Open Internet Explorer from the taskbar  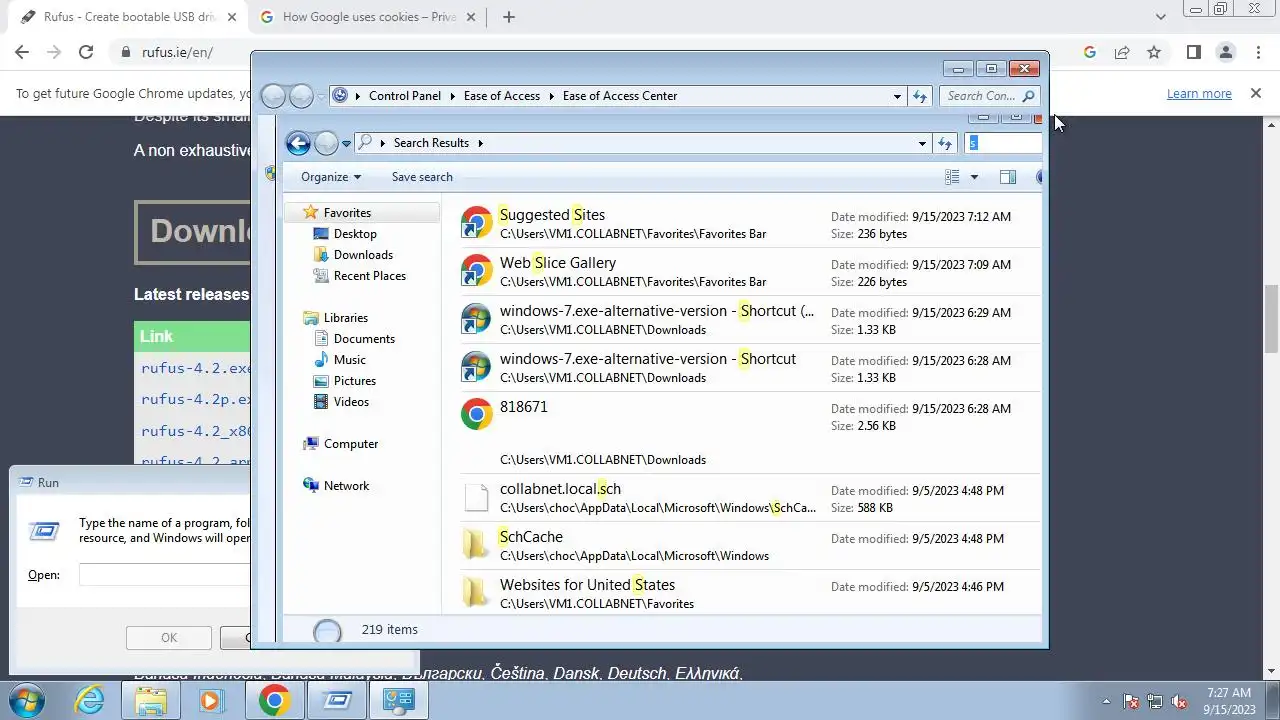90,700
